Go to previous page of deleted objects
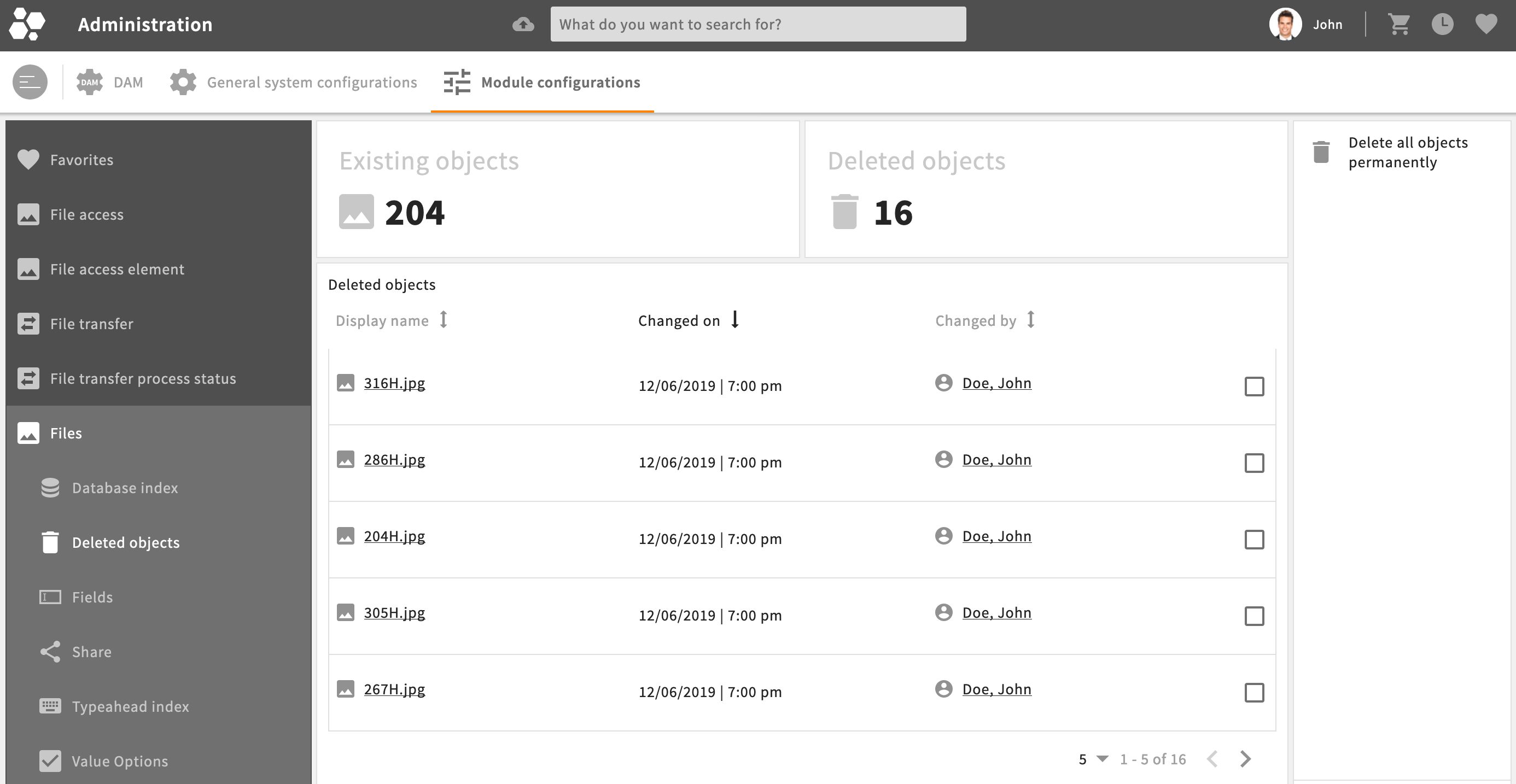Screen dimensions: 1516x784 [1212, 759]
